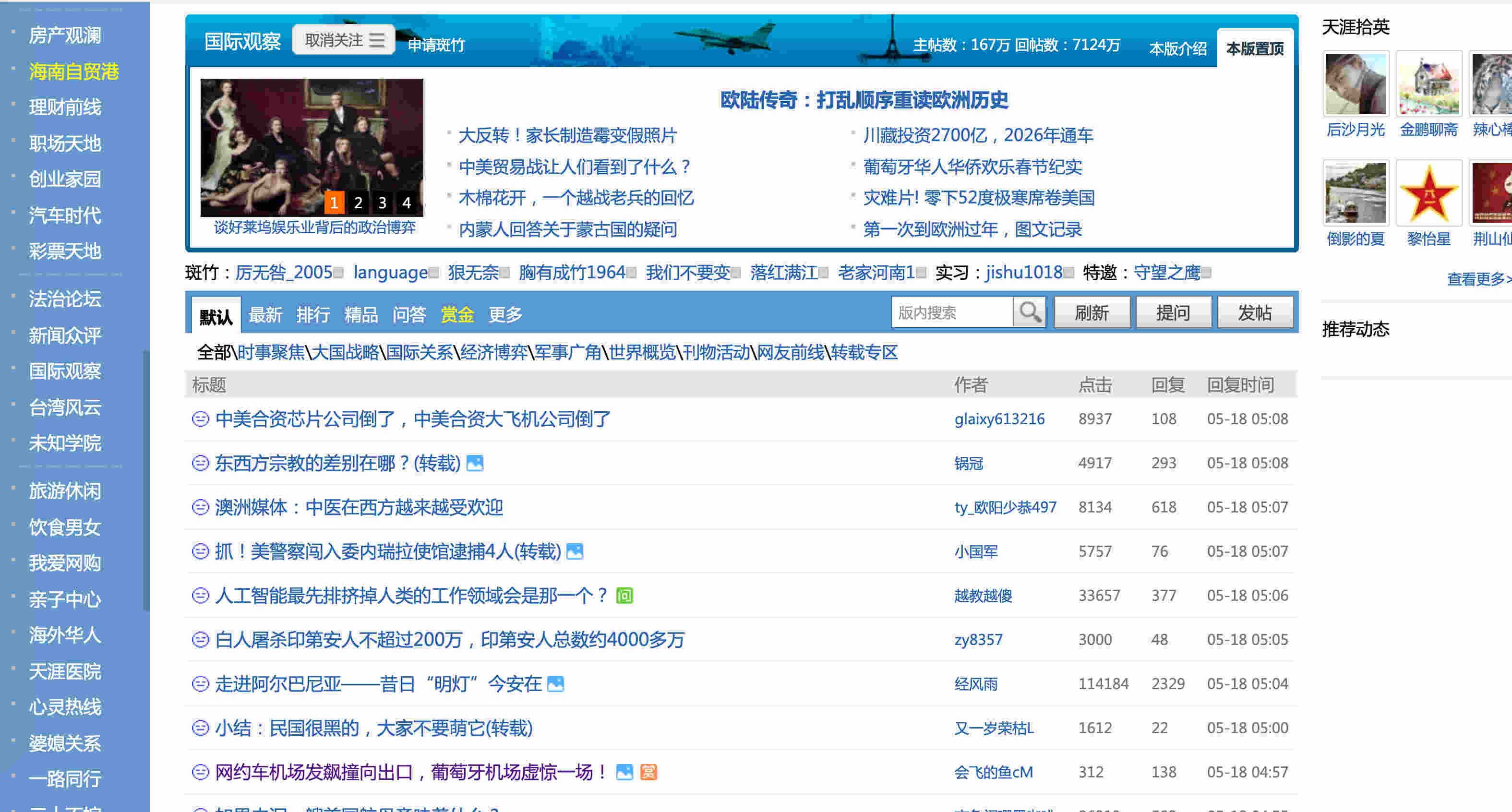Click the image icon beside 东西方宗教的差别在哪 post
Screen dimensions: 1512x812
coord(474,464)
